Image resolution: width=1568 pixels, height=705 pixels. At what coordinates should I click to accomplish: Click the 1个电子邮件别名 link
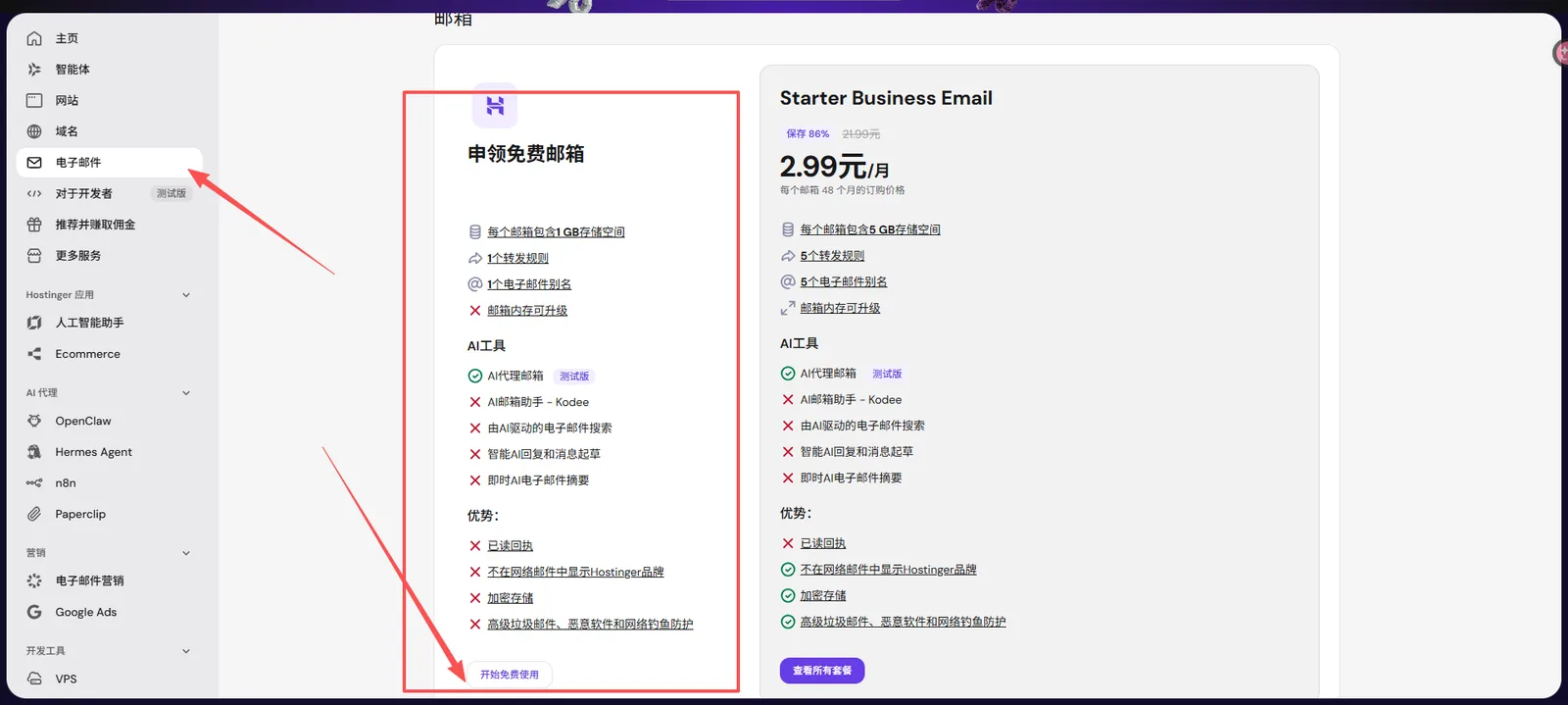(529, 284)
